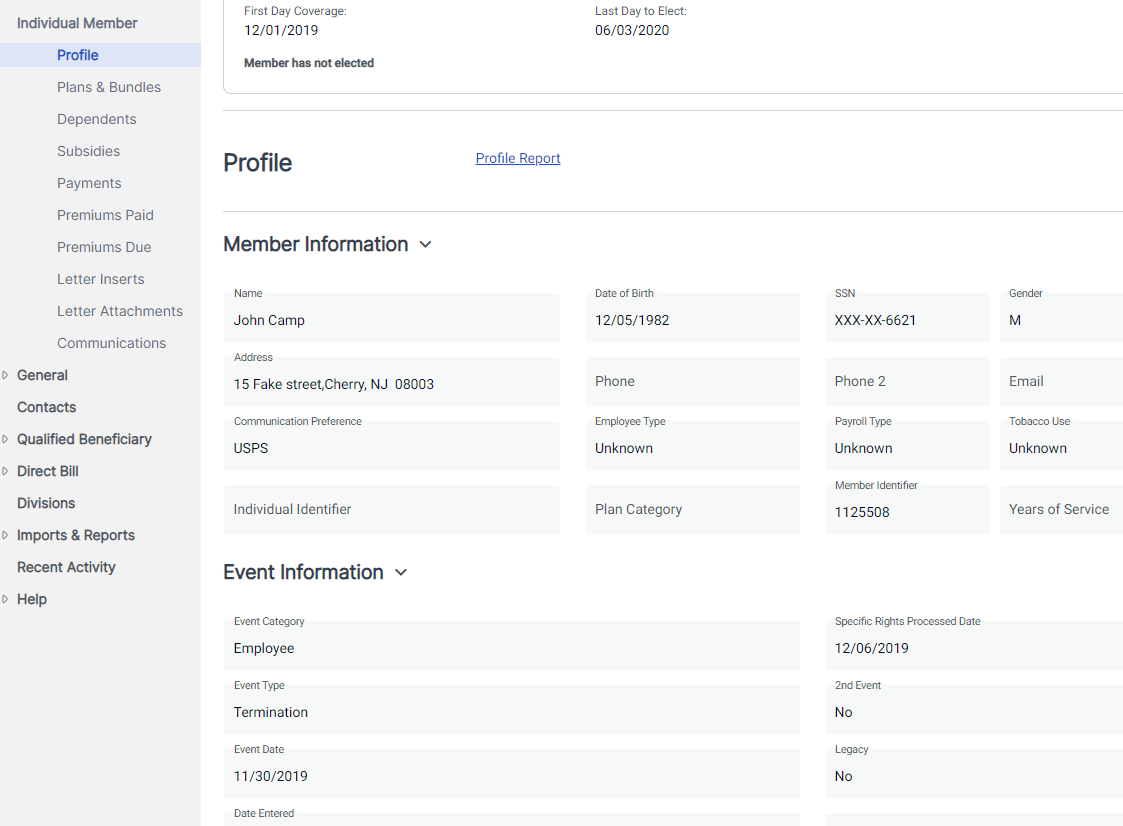Viewport: 1123px width, 826px height.
Task: Click the SSN field
Action: click(907, 317)
